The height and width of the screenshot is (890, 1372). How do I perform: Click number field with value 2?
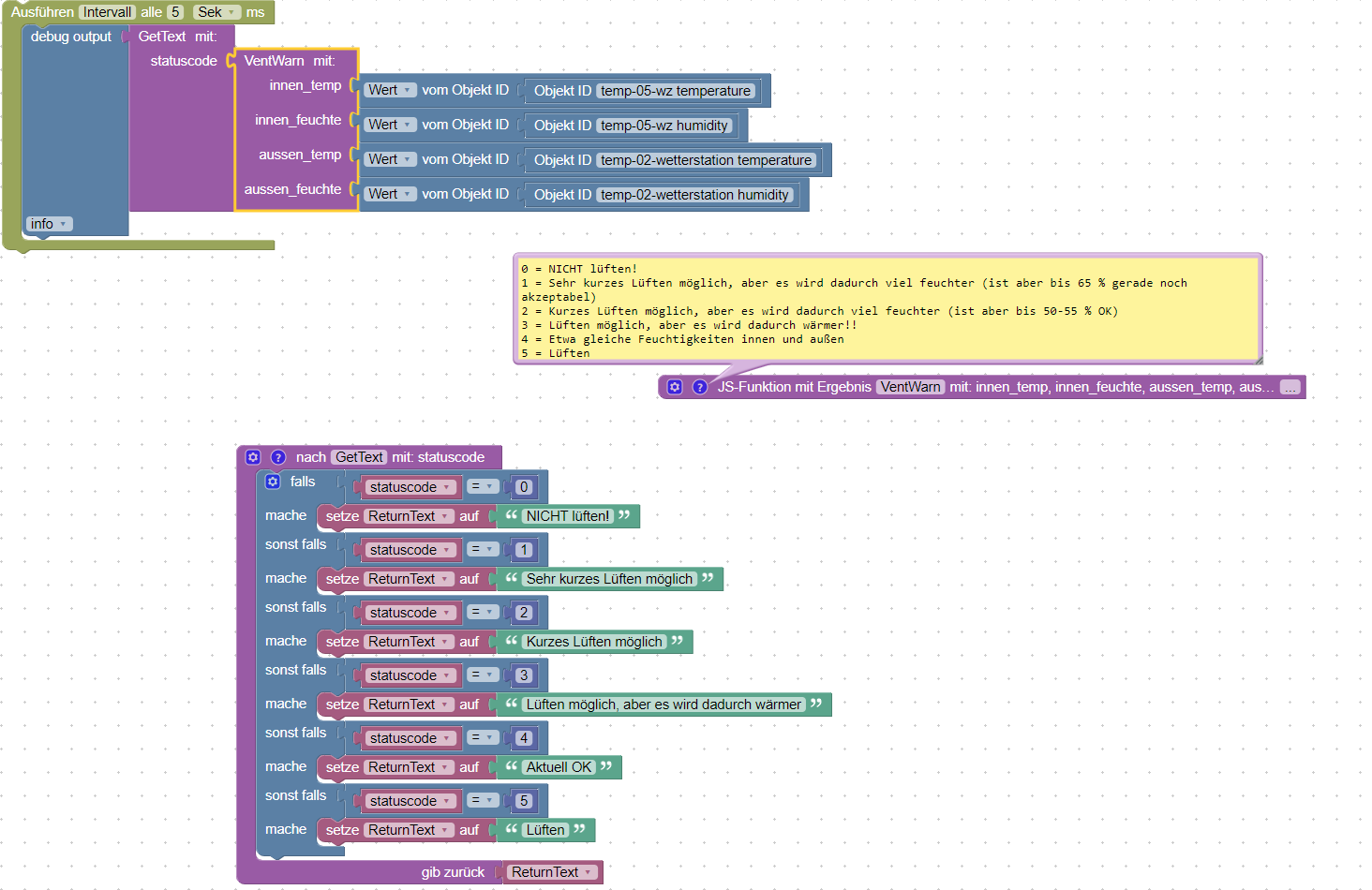point(524,613)
